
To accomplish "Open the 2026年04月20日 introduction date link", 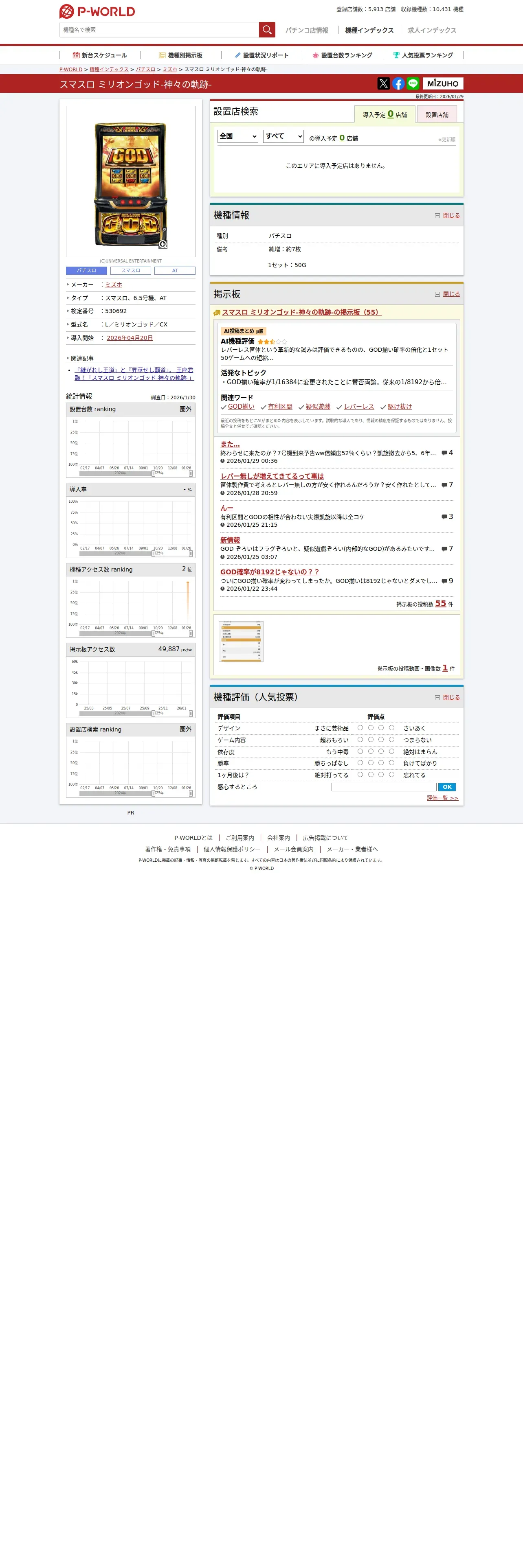I will [130, 338].
